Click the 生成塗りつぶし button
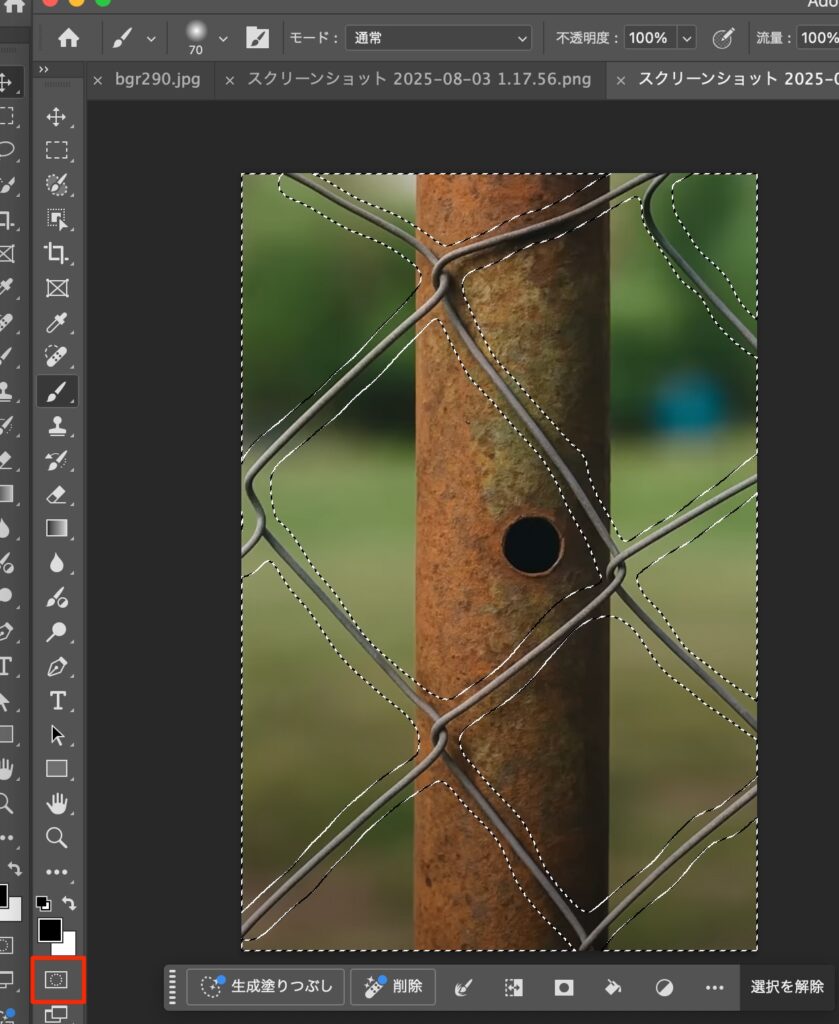Viewport: 839px width, 1024px height. click(266, 987)
